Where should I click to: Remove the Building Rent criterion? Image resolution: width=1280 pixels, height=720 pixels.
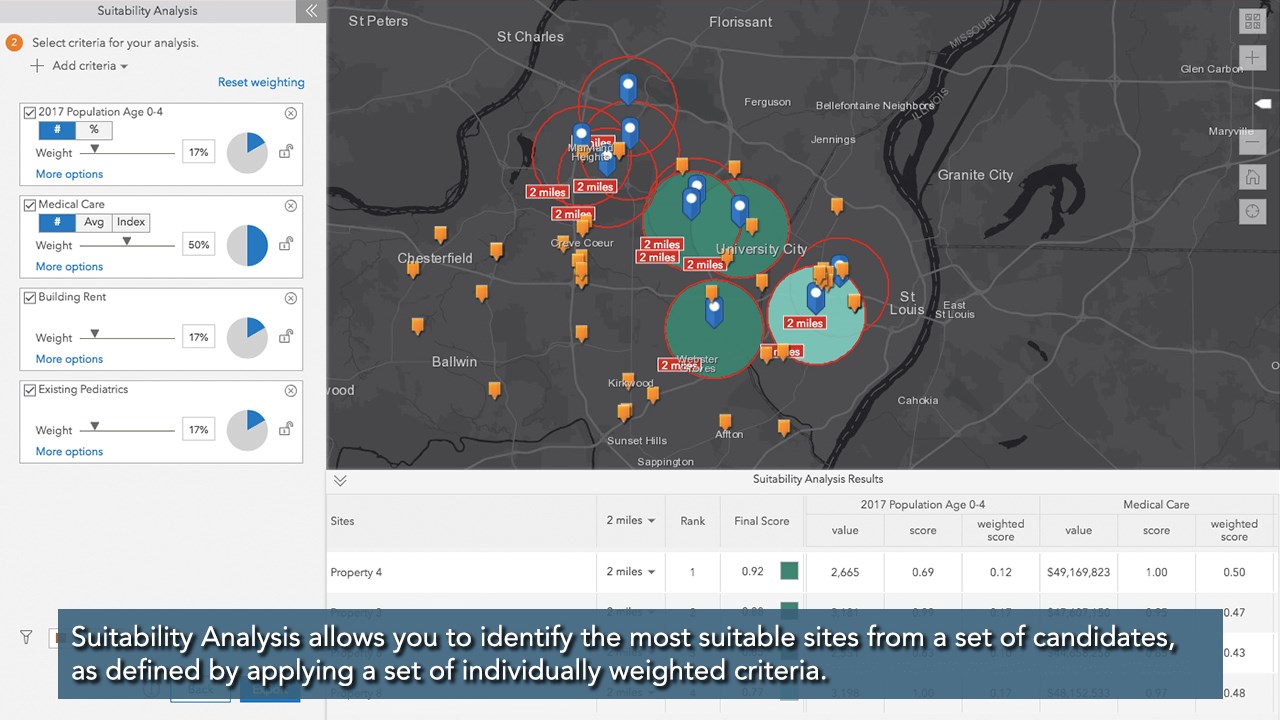click(291, 298)
